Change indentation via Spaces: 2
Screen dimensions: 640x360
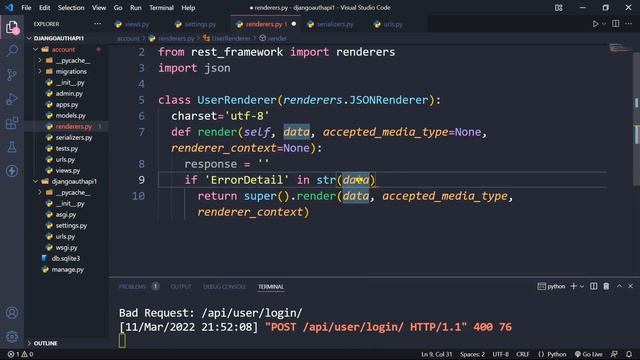point(472,354)
